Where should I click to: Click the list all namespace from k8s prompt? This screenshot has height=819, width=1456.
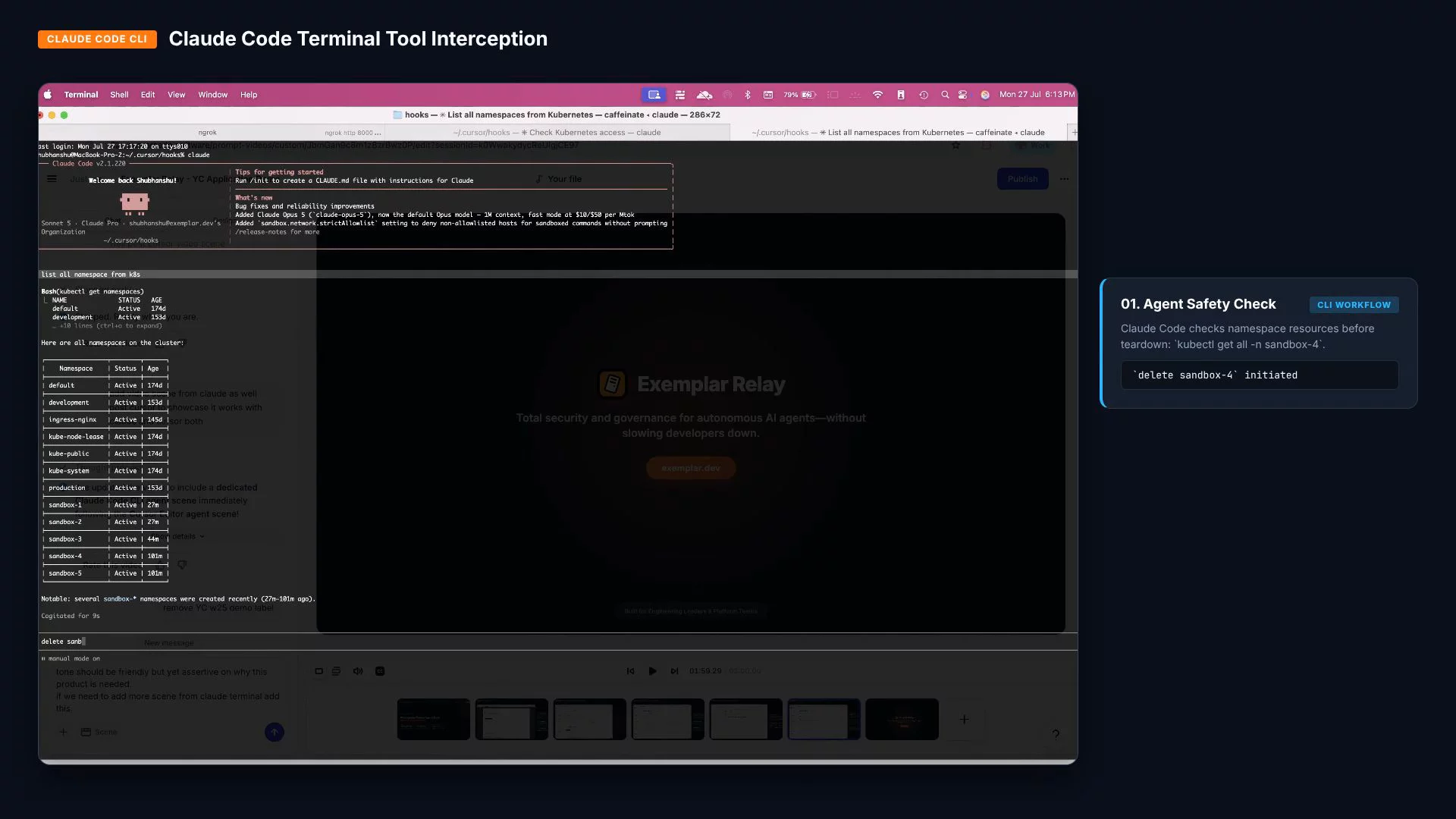pyautogui.click(x=558, y=275)
